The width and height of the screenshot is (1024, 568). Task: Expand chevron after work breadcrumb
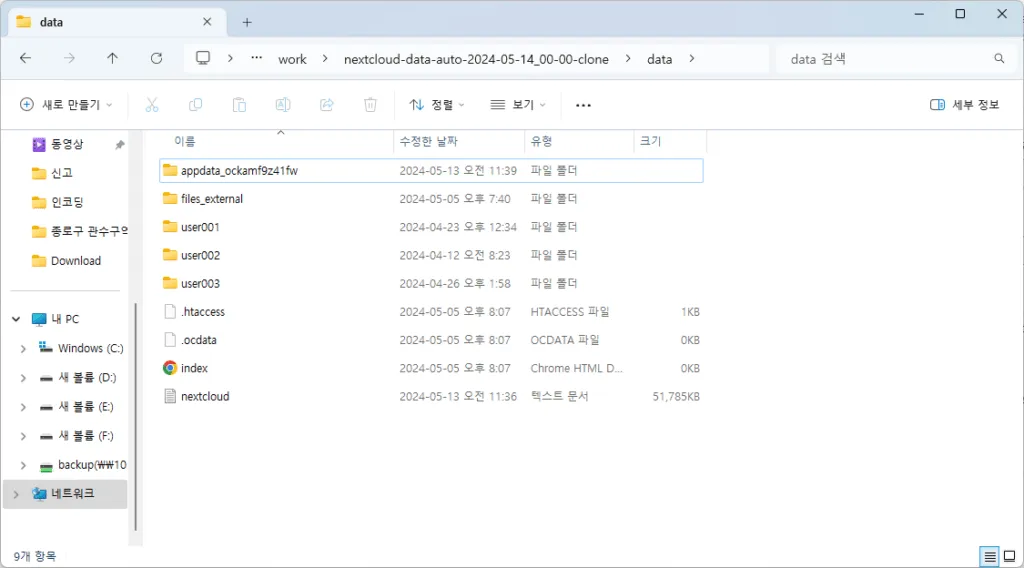click(x=325, y=59)
